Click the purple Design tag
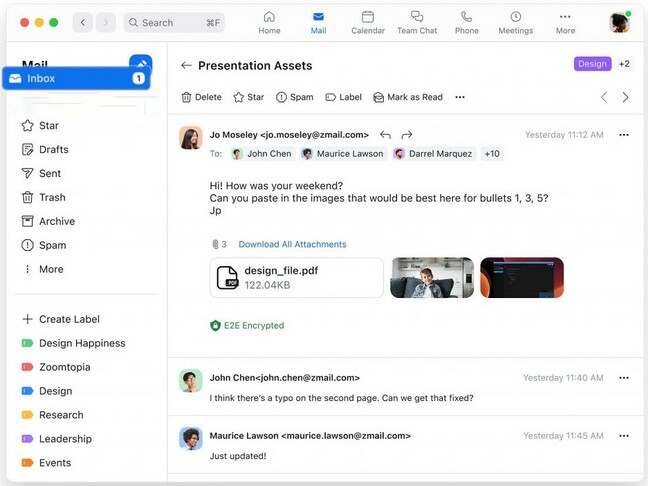Image resolution: width=648 pixels, height=486 pixels. 592,64
